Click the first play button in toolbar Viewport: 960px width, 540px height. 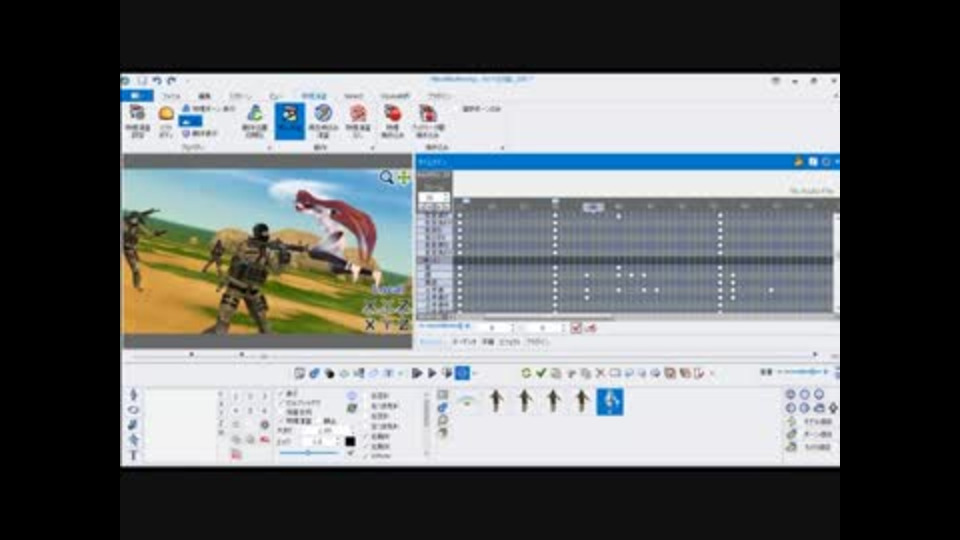[417, 373]
